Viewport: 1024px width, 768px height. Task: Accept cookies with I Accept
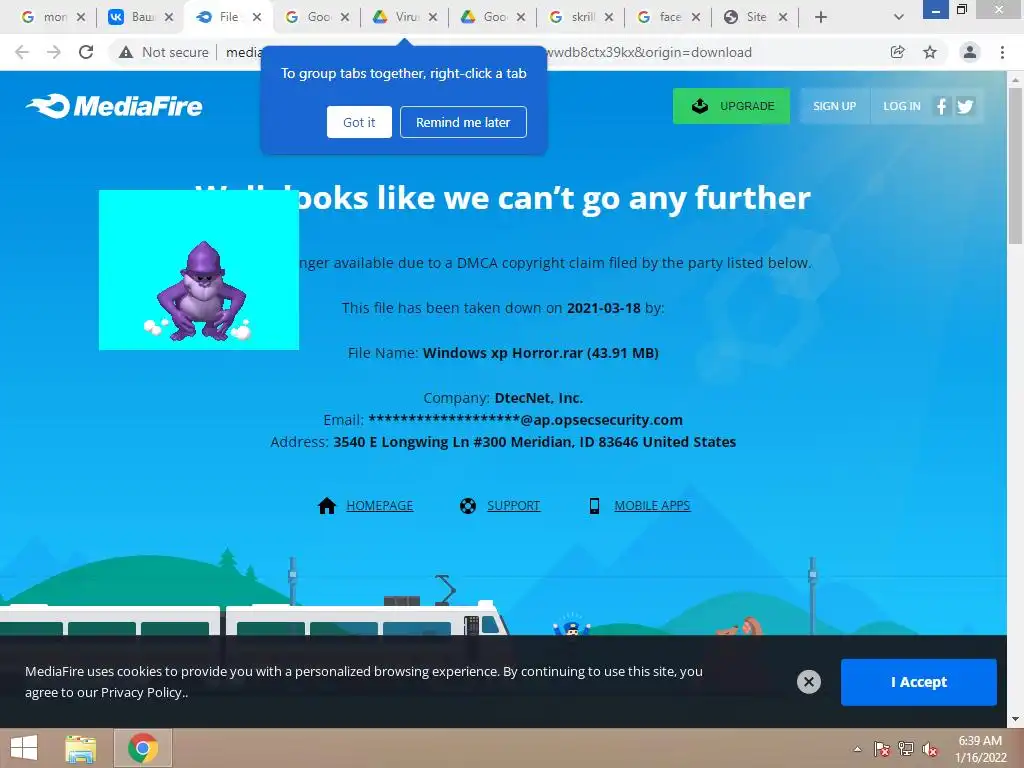(x=919, y=682)
